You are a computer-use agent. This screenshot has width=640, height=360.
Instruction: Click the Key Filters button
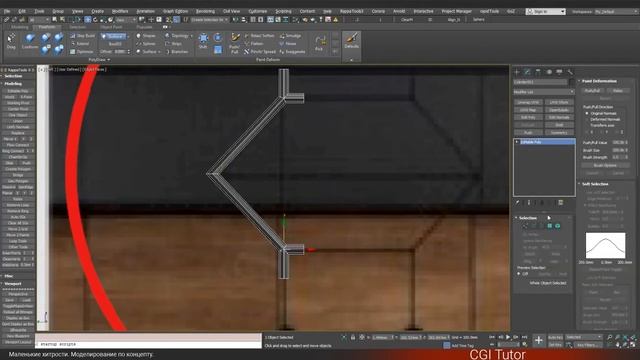(x=587, y=345)
